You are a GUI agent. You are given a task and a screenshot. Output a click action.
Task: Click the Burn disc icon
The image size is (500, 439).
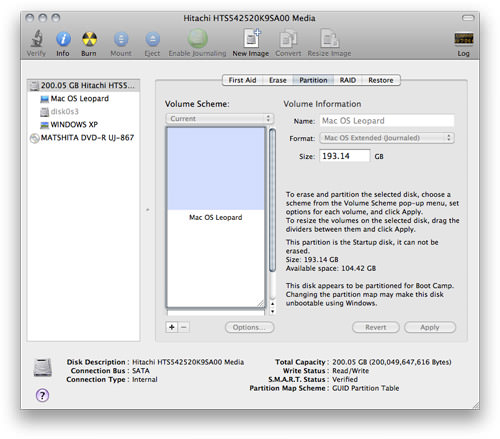tap(89, 39)
